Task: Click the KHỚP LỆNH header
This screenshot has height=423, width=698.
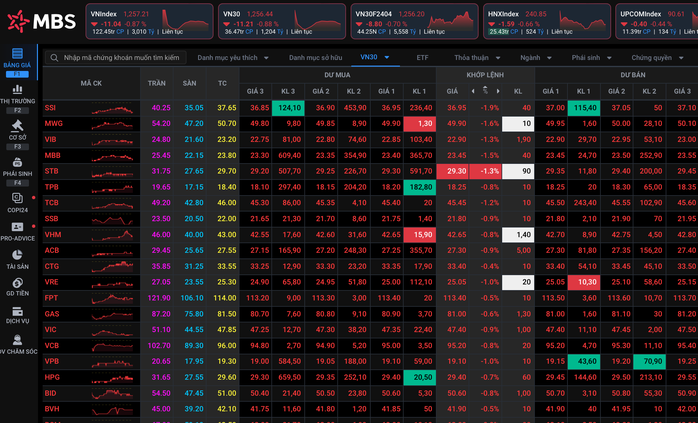Action: coord(485,75)
